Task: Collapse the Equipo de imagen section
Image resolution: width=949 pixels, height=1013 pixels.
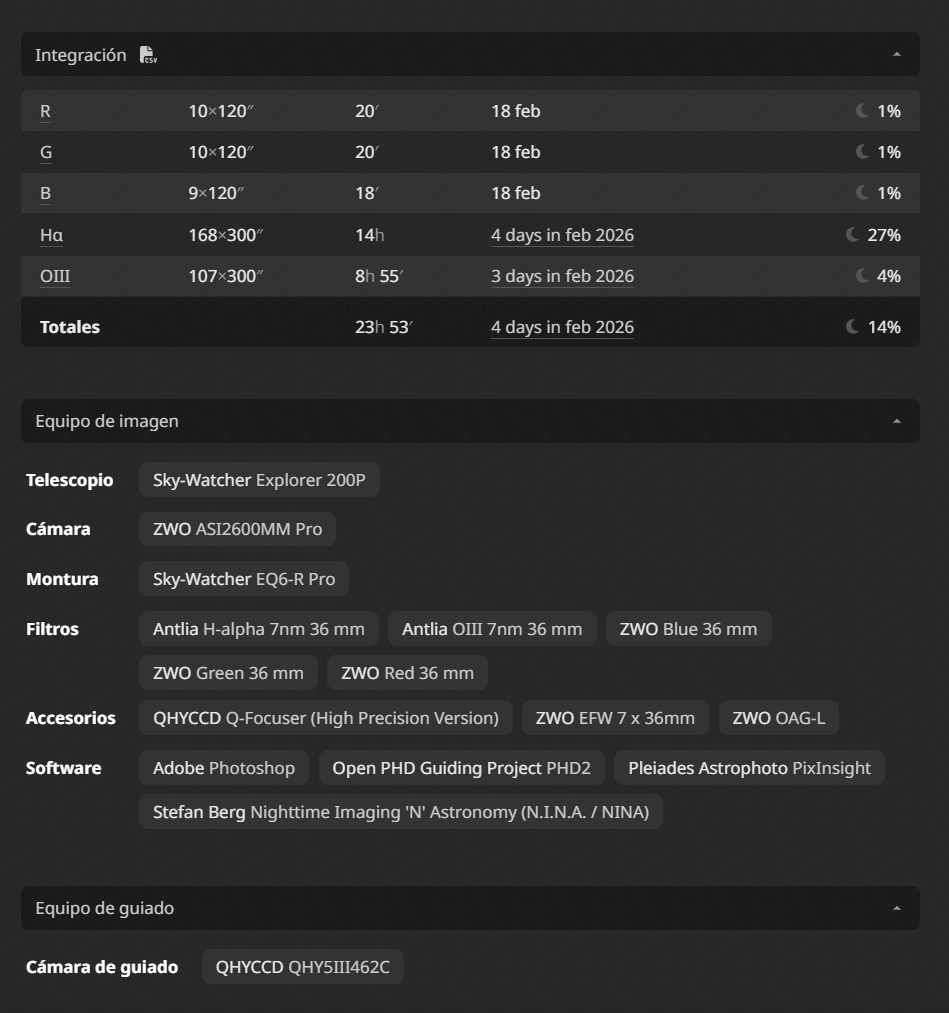Action: pyautogui.click(x=897, y=421)
